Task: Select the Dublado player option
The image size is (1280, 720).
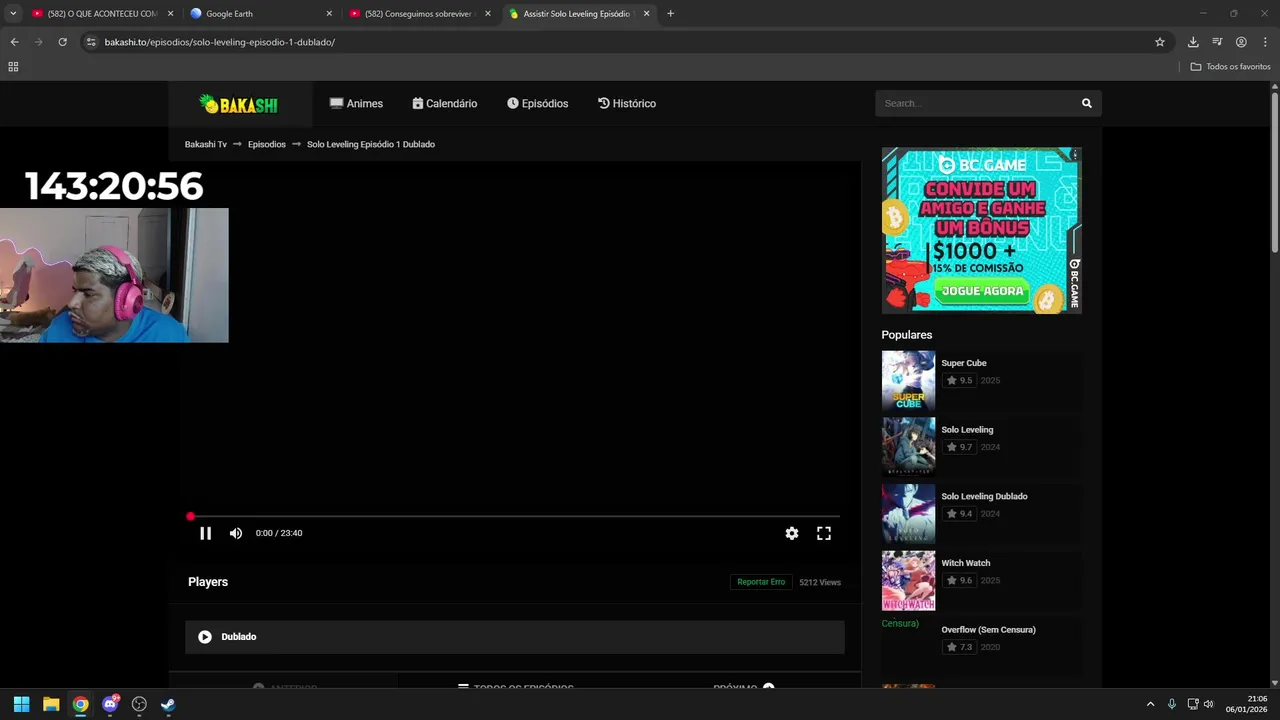Action: point(515,637)
